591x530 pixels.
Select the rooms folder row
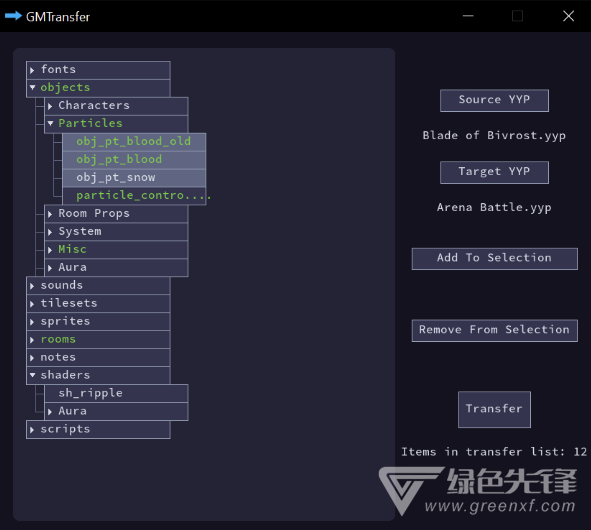pos(98,340)
